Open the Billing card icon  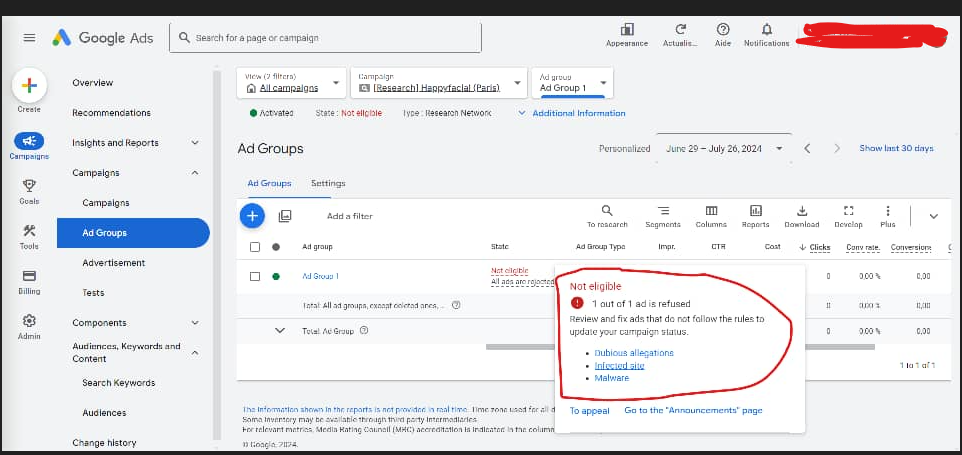tap(29, 275)
